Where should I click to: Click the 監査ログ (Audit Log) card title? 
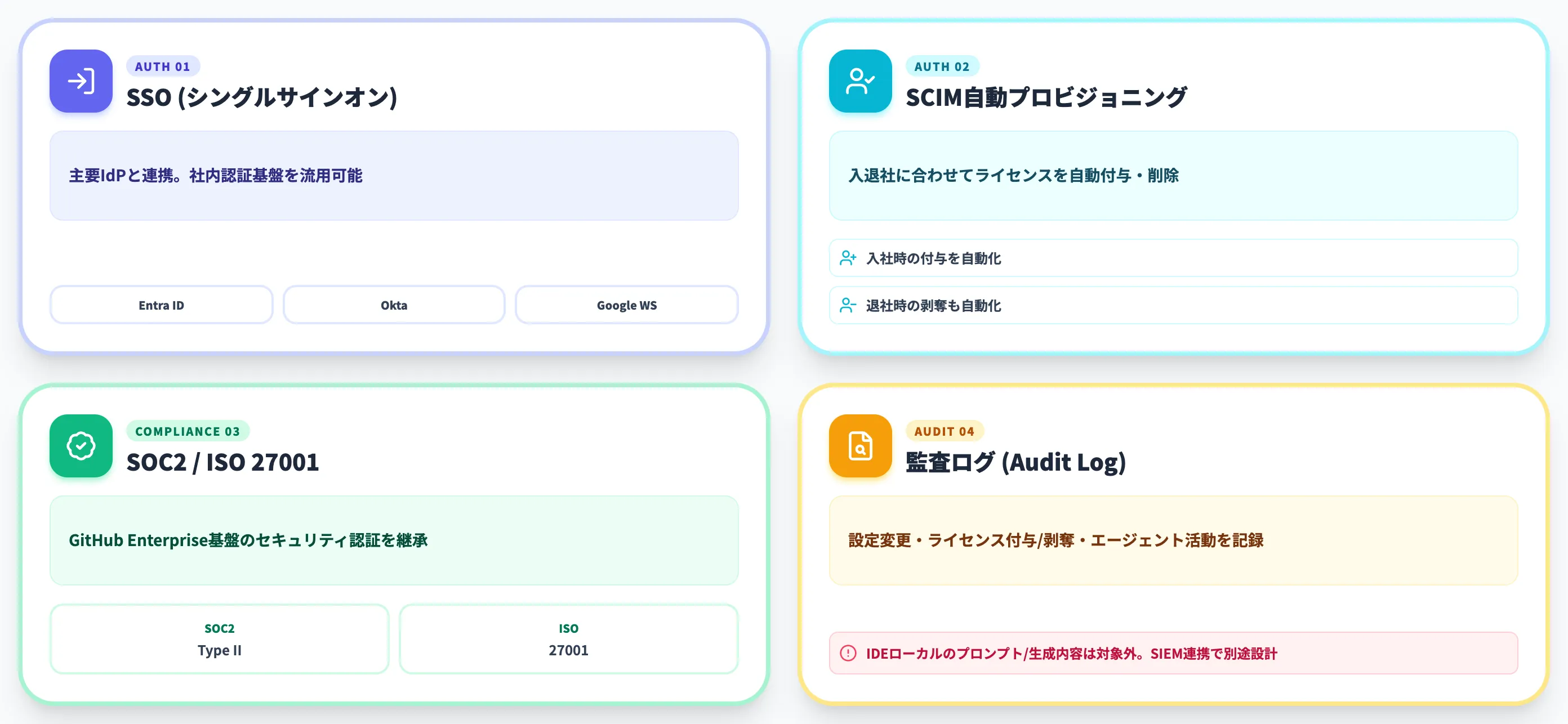(x=1015, y=462)
